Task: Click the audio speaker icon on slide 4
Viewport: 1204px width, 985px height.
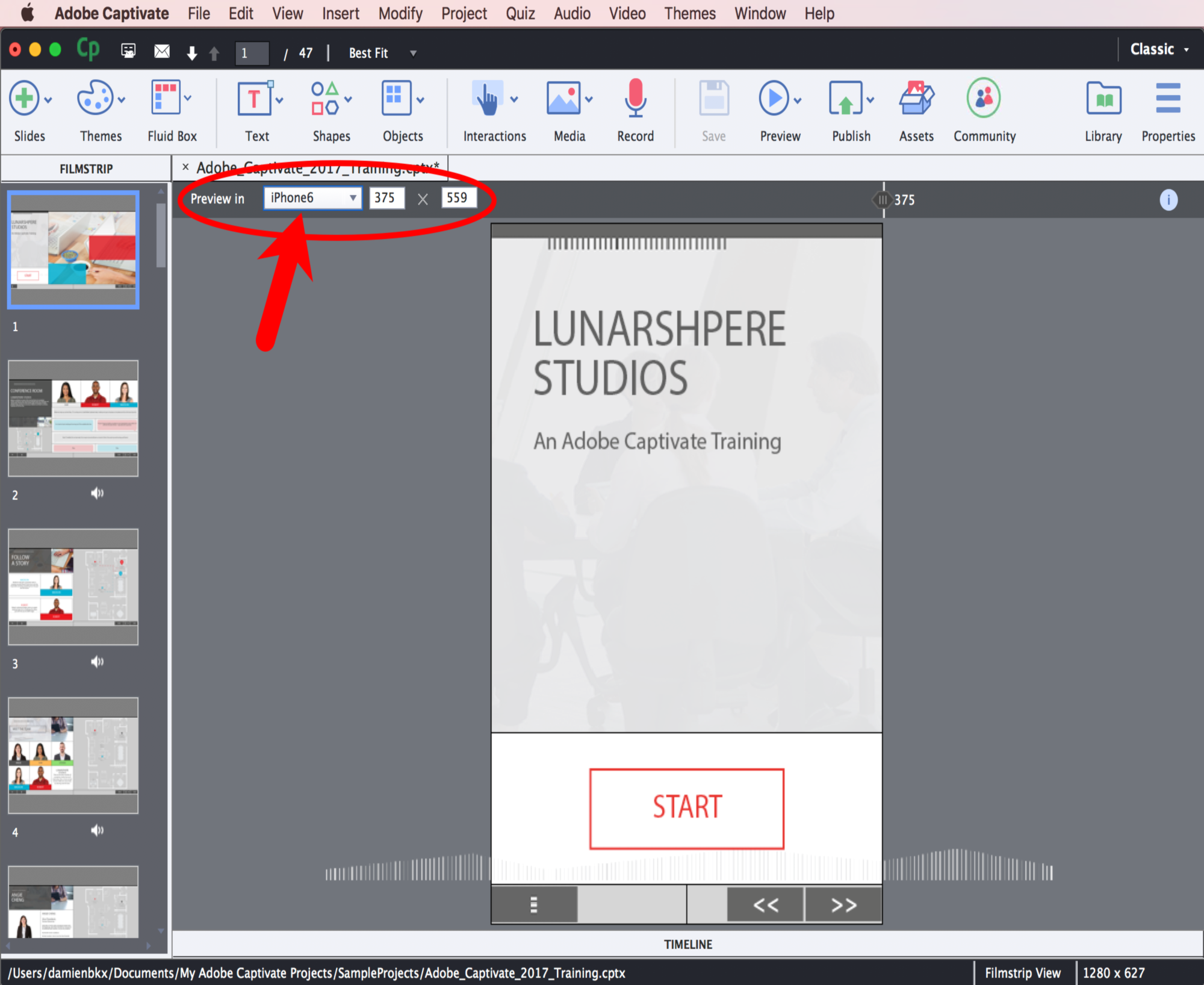Action: (97, 830)
